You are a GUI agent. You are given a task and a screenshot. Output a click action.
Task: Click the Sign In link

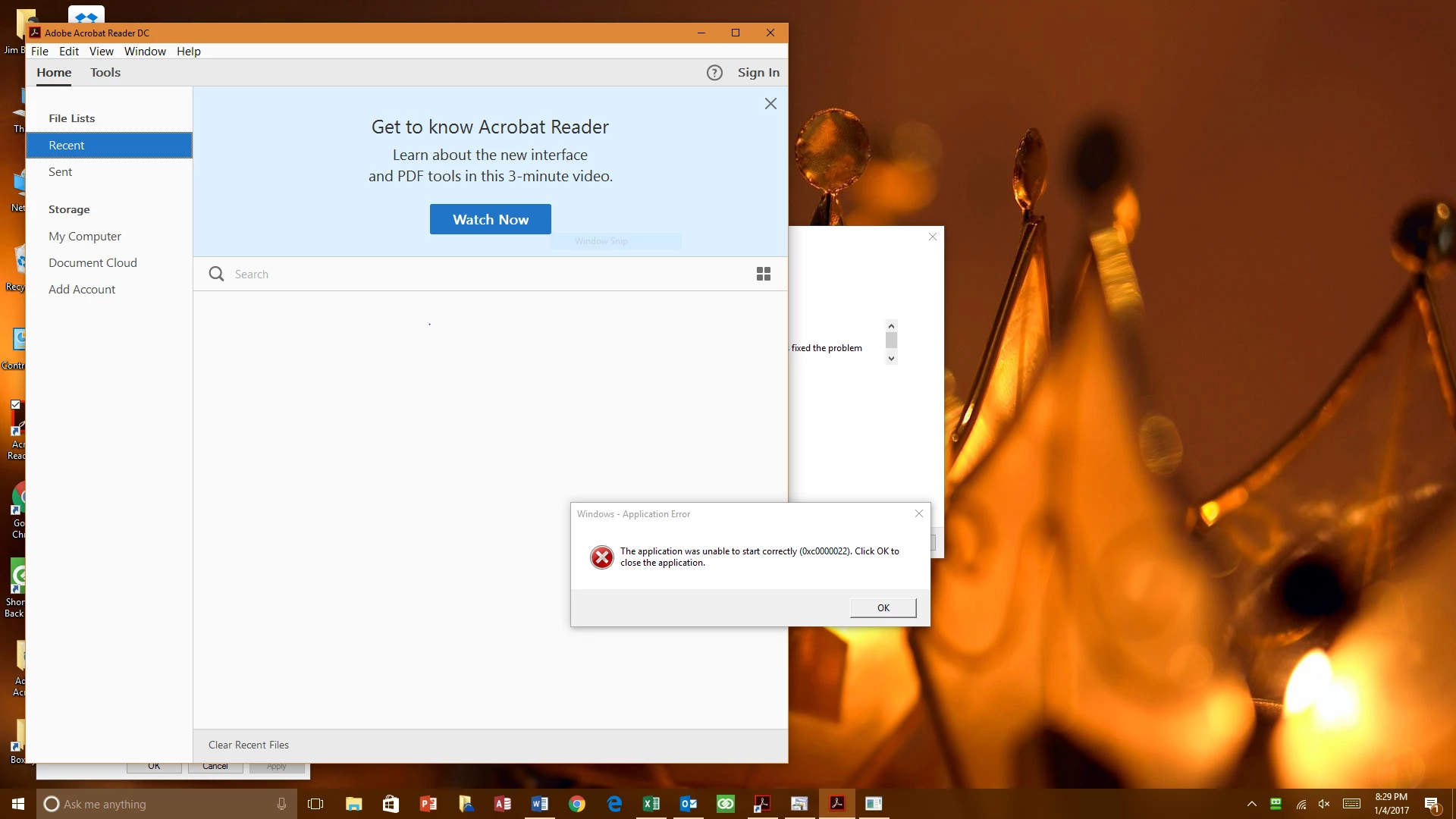pyautogui.click(x=758, y=73)
